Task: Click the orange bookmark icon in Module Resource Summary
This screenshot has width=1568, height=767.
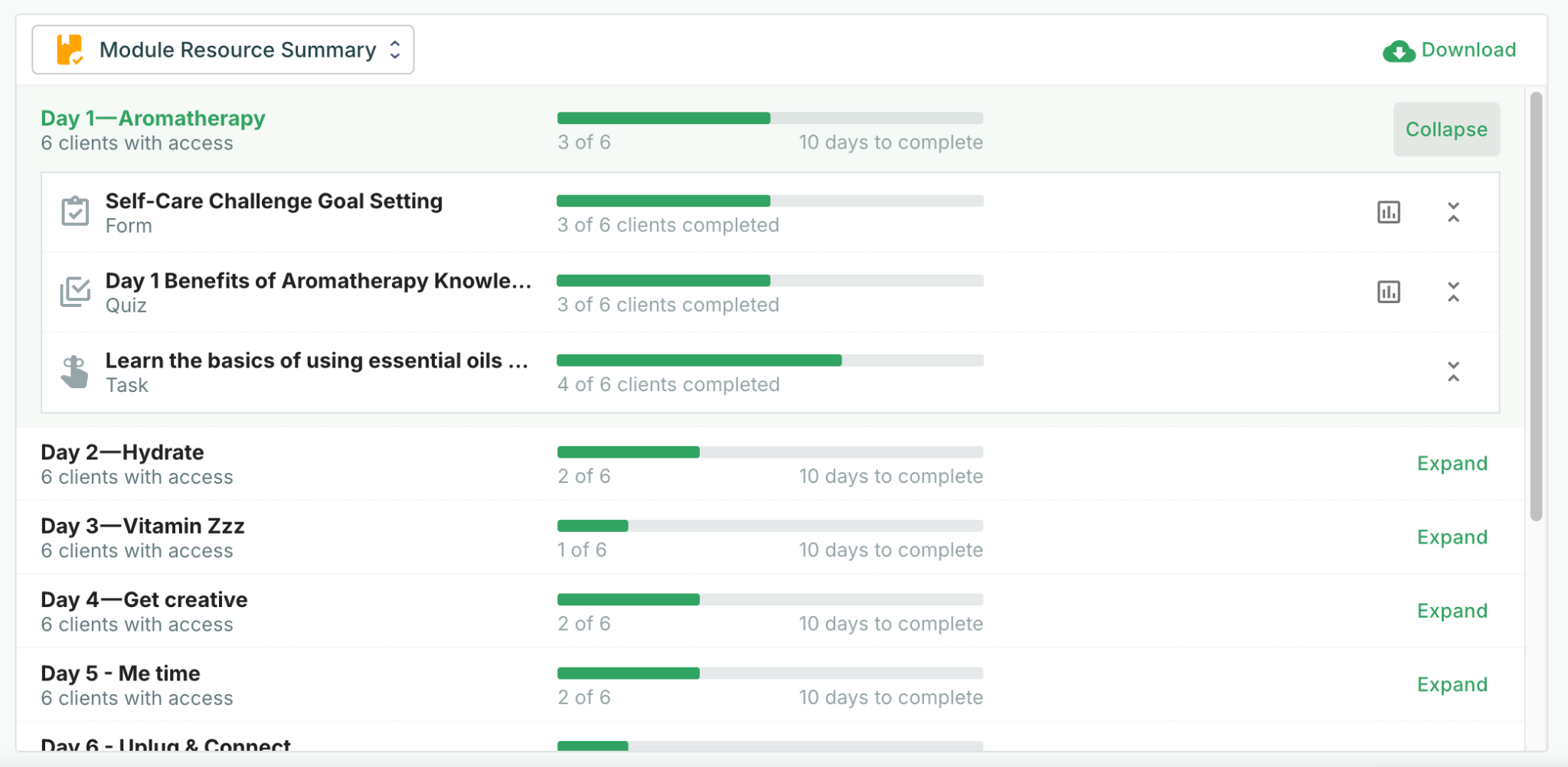Action: [70, 50]
